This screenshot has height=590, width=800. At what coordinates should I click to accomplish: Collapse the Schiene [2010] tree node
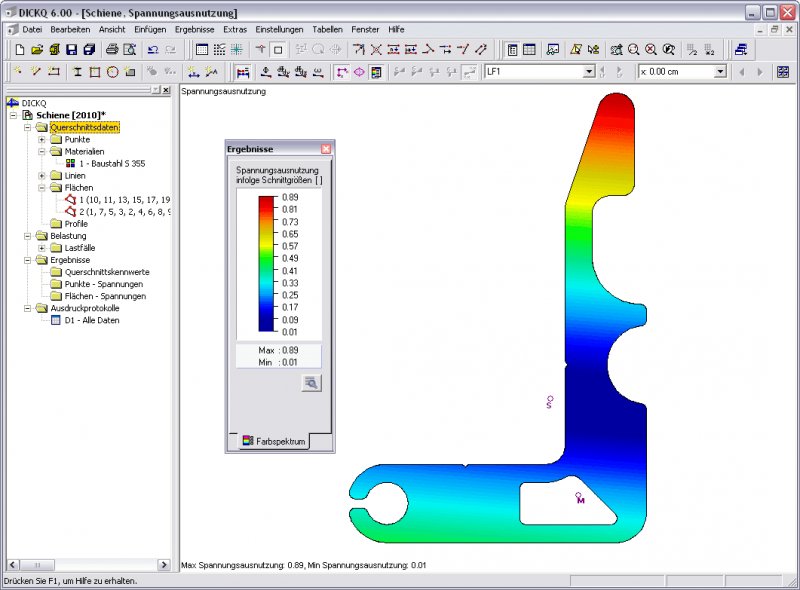pos(14,115)
